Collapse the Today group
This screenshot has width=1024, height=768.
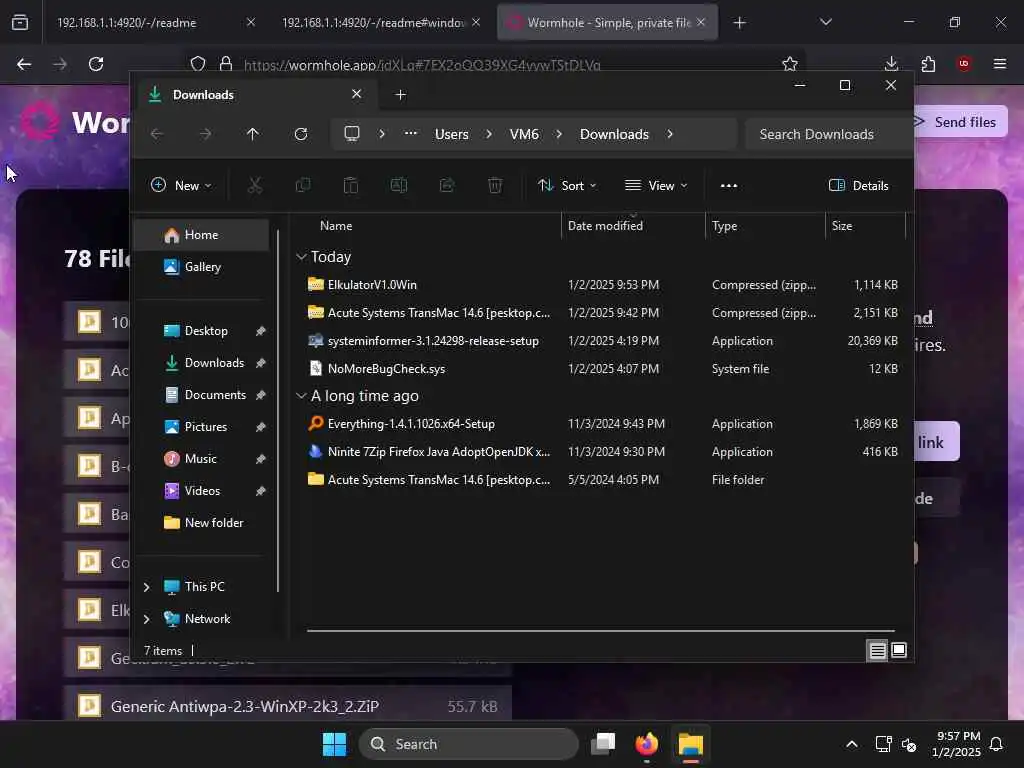coord(301,257)
